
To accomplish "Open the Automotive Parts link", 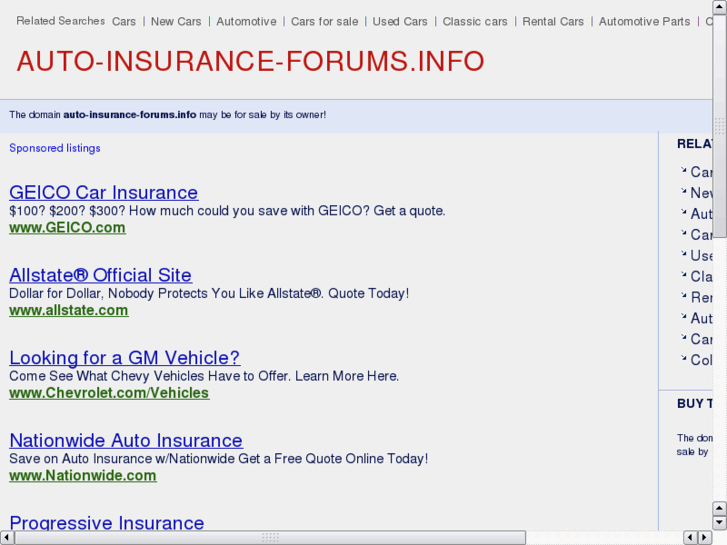I will [x=644, y=21].
